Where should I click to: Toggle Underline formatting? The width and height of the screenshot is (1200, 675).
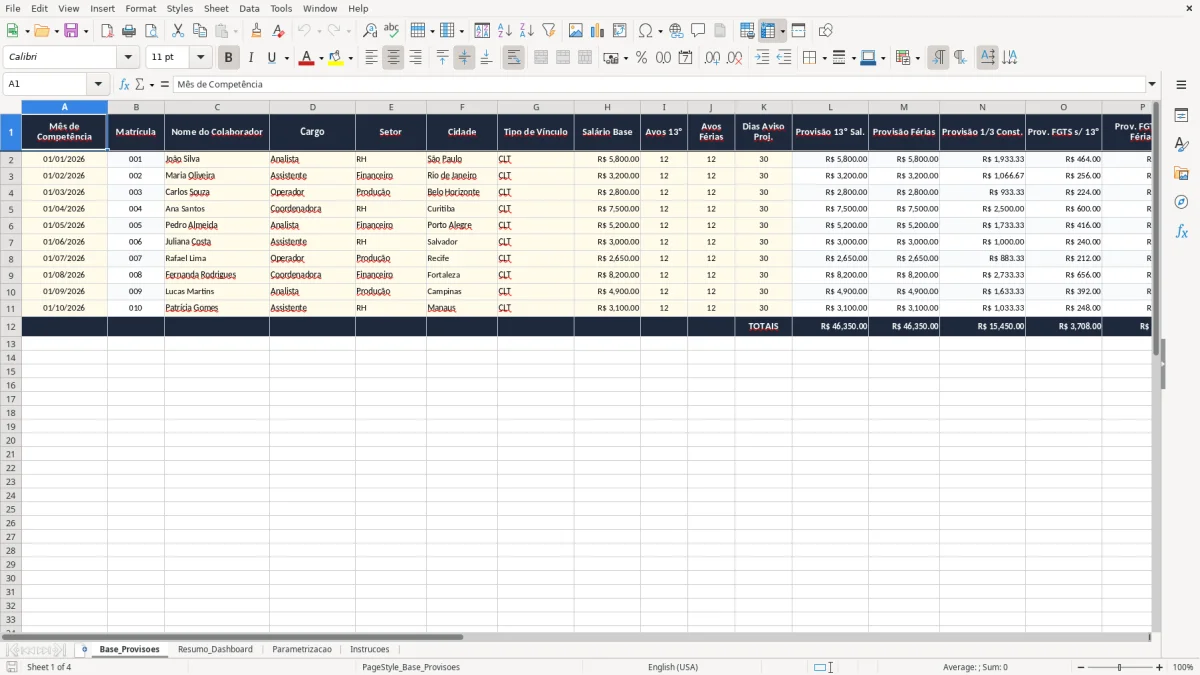(x=271, y=58)
